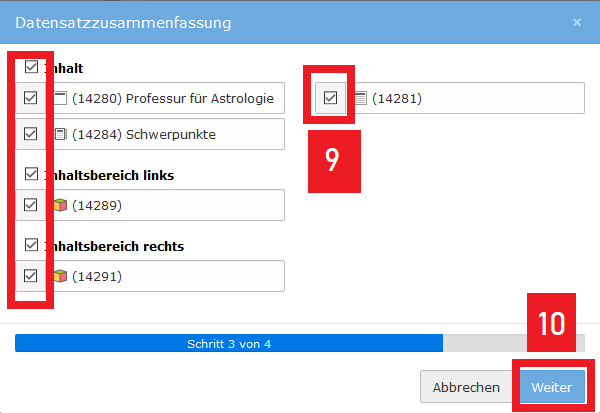Toggle checkbox for record 14289
This screenshot has width=600, height=413.
click(x=31, y=205)
